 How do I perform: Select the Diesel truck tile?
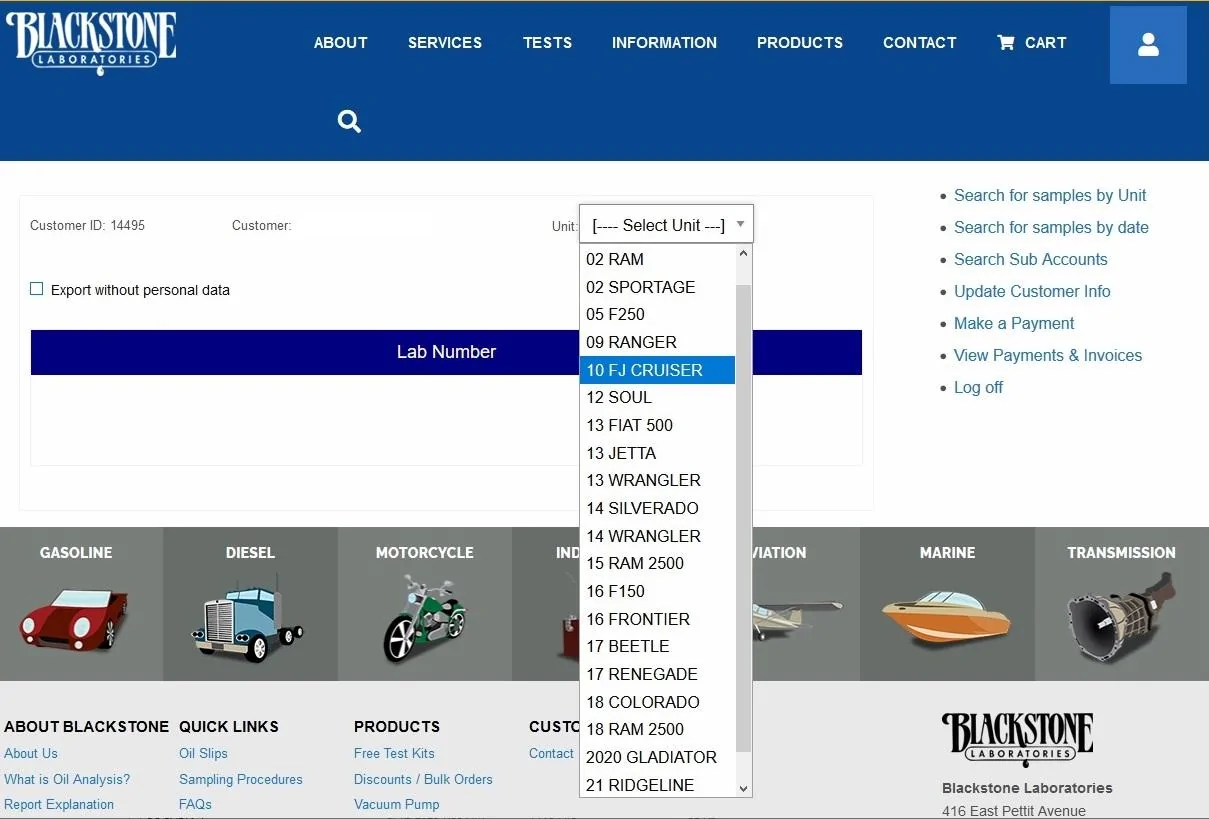click(x=250, y=604)
